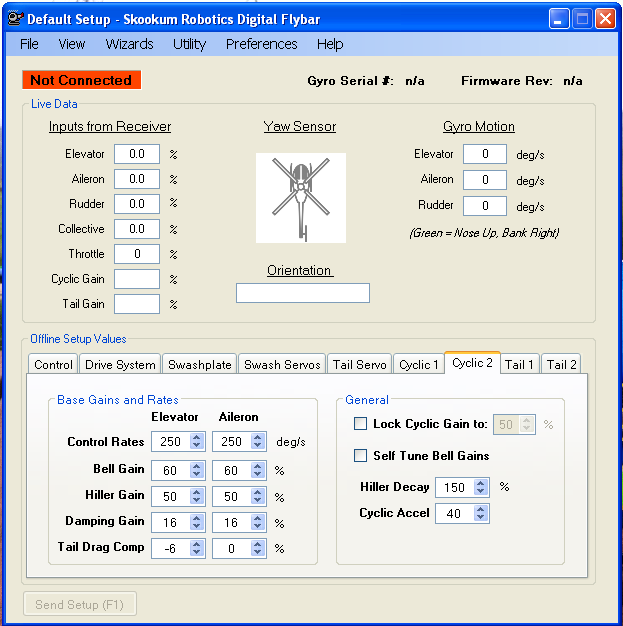Open the Wizards menu
This screenshot has height=626, width=623.
(129, 44)
